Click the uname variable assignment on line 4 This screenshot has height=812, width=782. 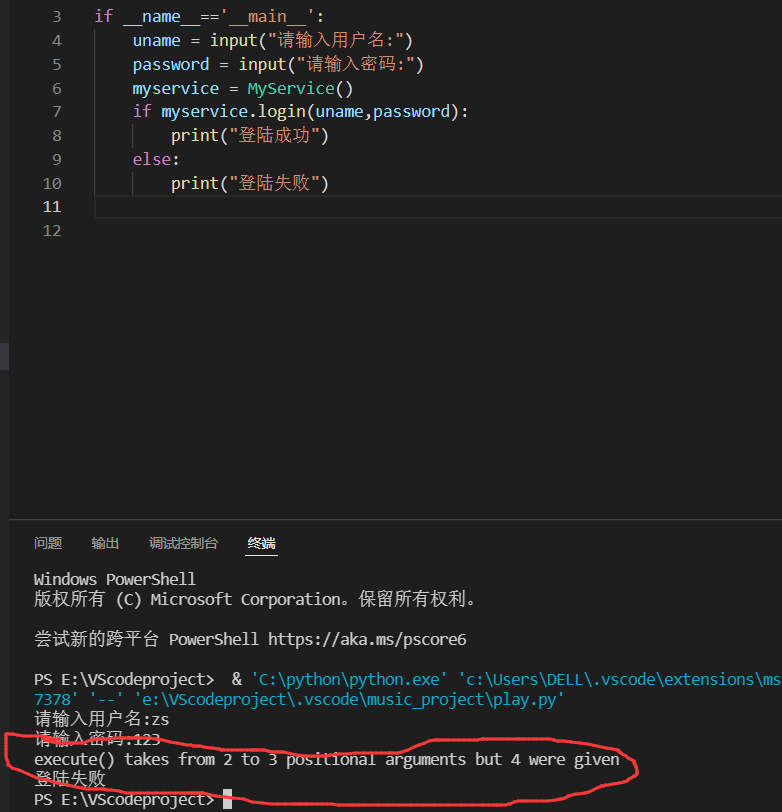[156, 40]
